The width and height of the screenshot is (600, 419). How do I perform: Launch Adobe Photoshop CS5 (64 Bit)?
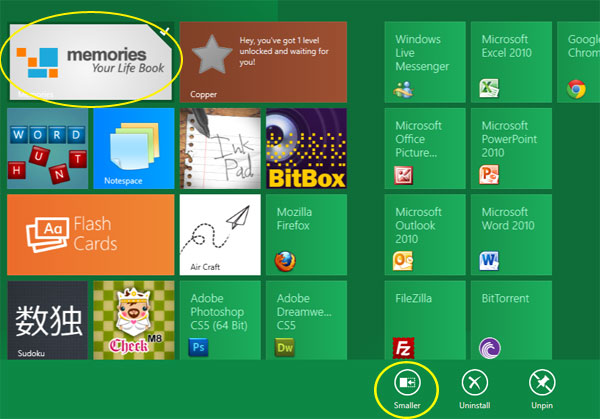coord(220,320)
